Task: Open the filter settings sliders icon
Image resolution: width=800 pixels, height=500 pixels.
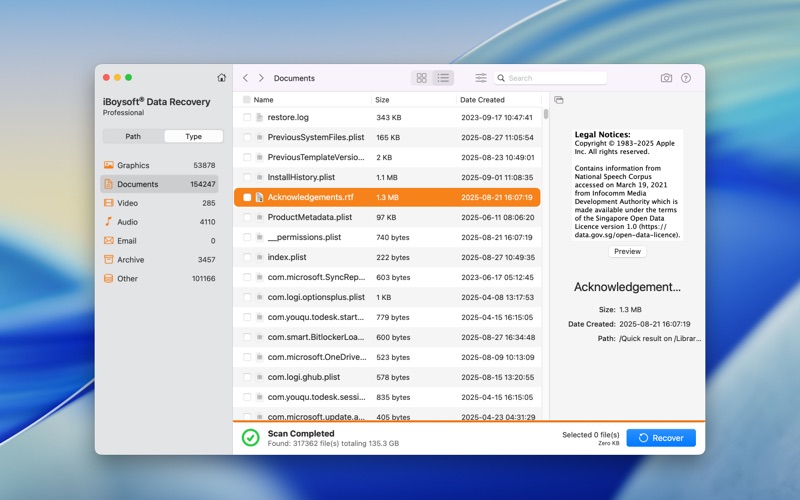Action: tap(481, 78)
